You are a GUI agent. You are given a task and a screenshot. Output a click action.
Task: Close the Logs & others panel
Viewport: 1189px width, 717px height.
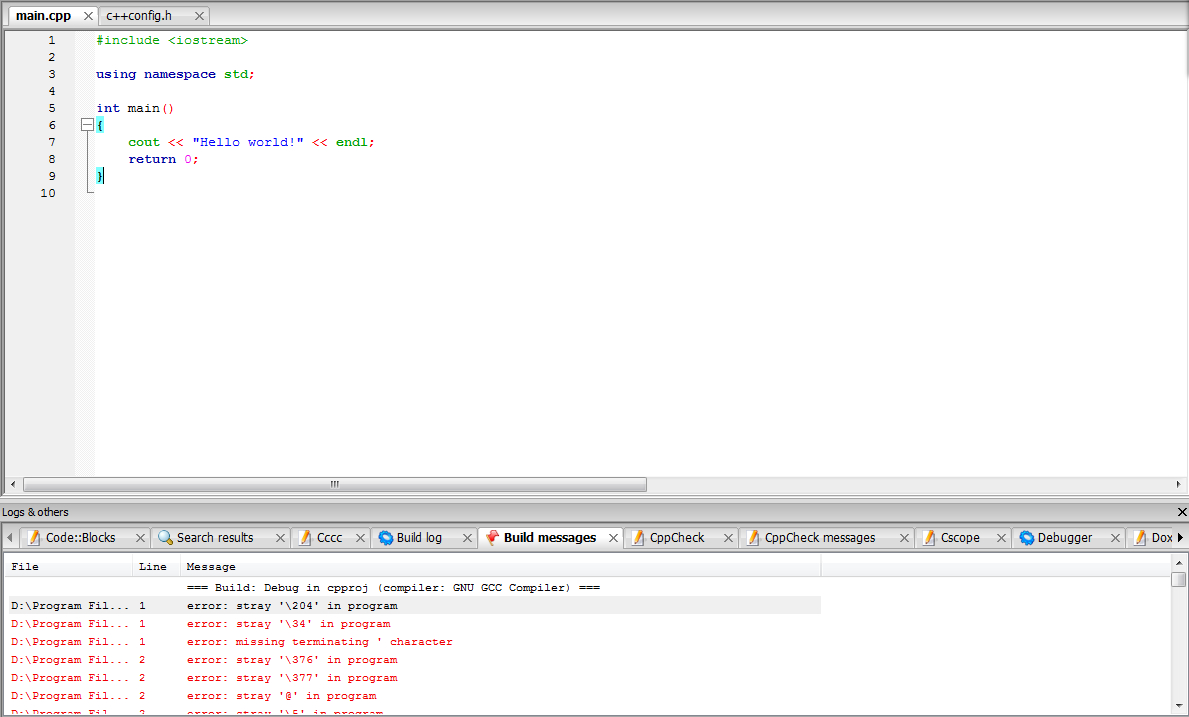(1182, 512)
